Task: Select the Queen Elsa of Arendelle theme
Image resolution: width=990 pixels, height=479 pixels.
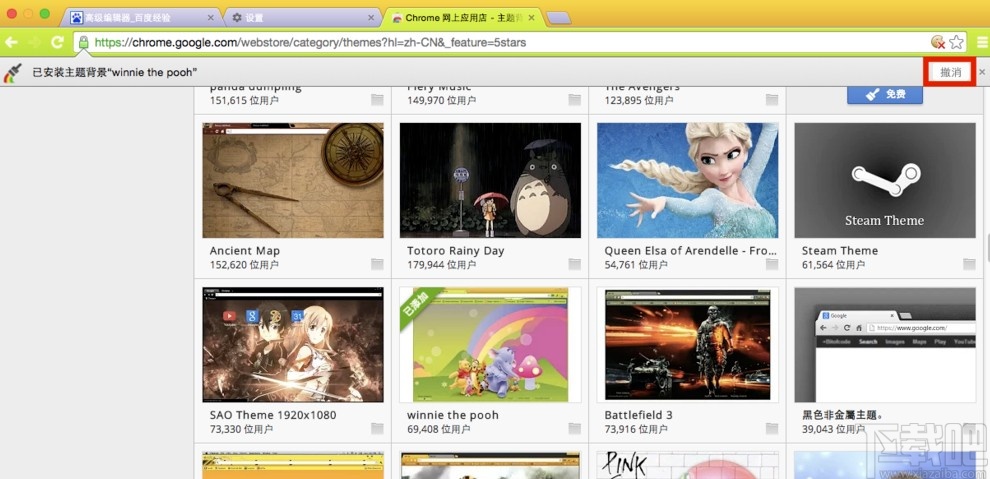Action: click(687, 180)
